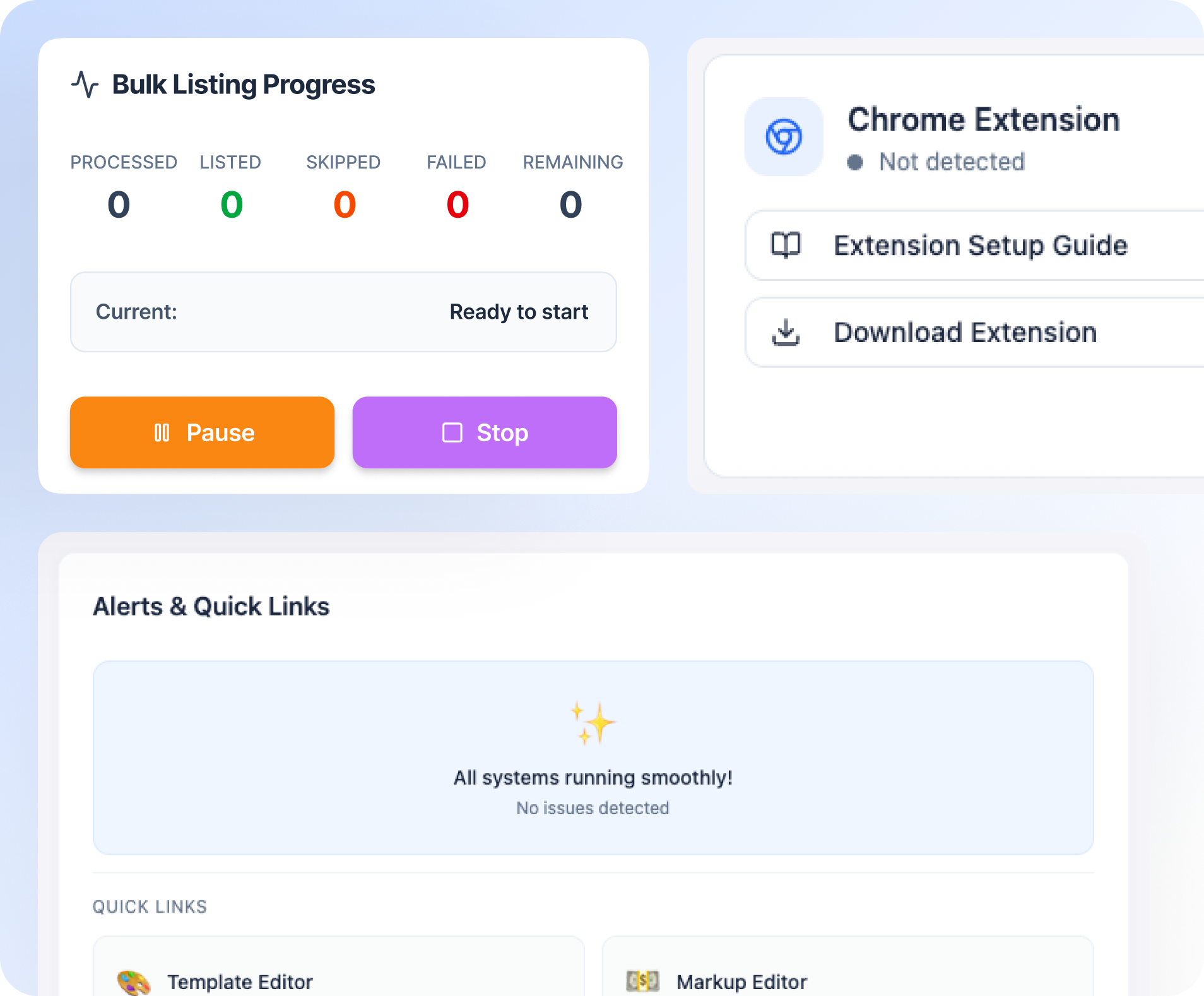This screenshot has height=996, width=1204.
Task: Open the Extension Setup Guide
Action: [979, 245]
